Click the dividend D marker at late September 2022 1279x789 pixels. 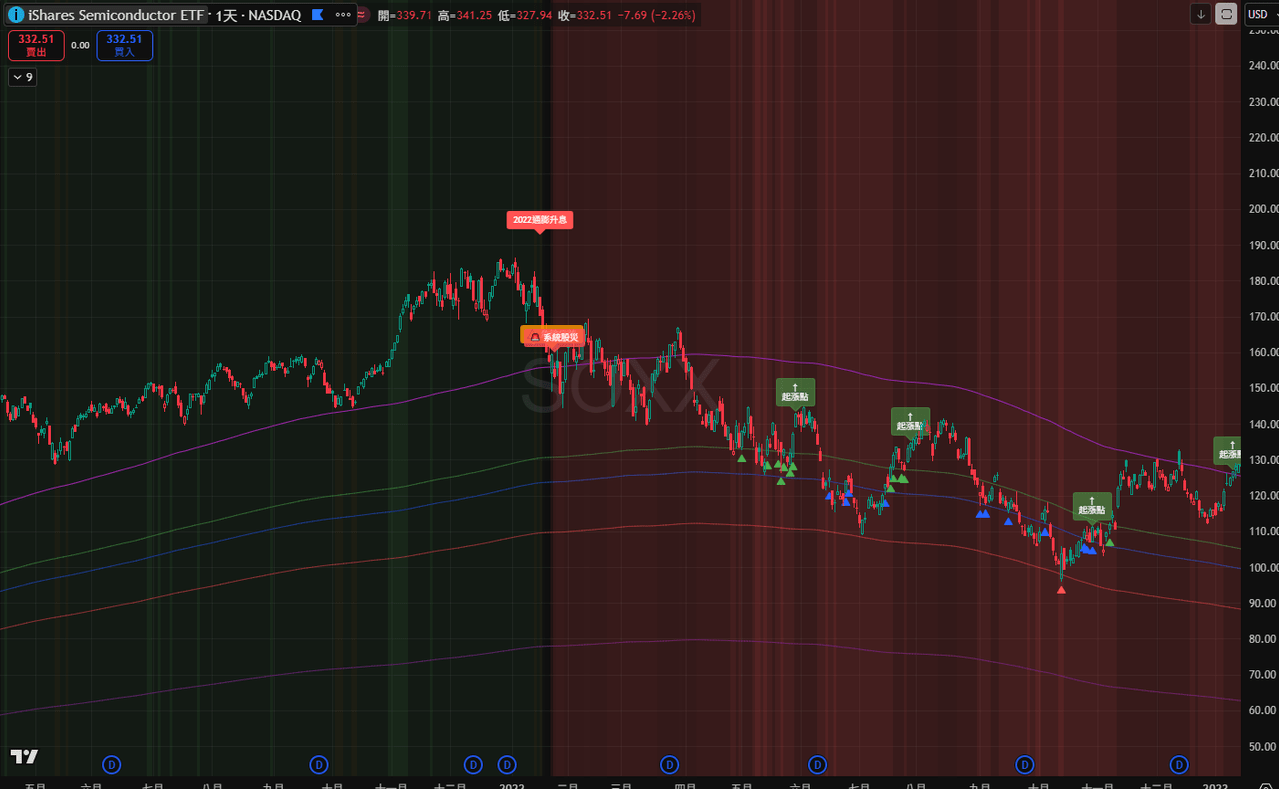click(x=1025, y=765)
